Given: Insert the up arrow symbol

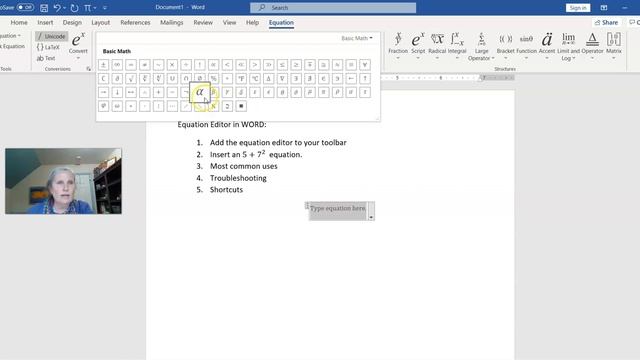Looking at the screenshot, I should click(x=365, y=78).
